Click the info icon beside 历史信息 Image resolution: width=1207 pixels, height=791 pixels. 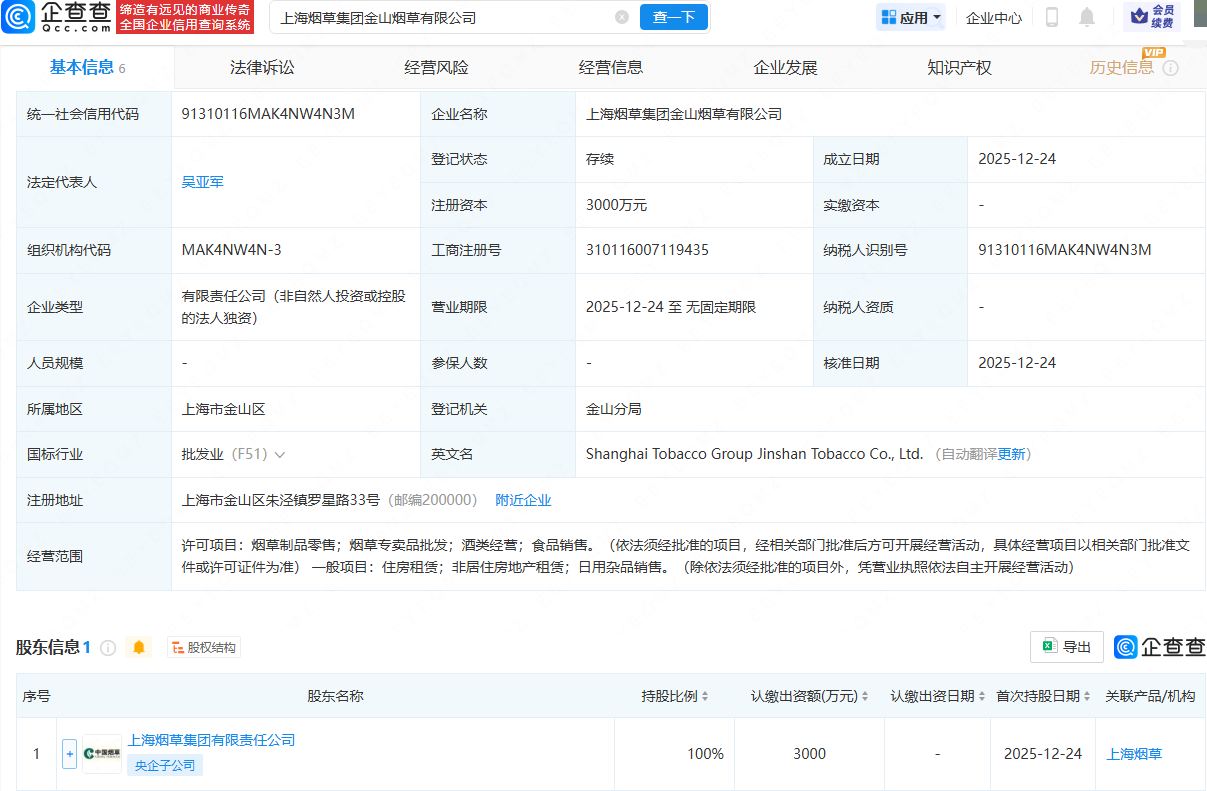pos(1170,68)
